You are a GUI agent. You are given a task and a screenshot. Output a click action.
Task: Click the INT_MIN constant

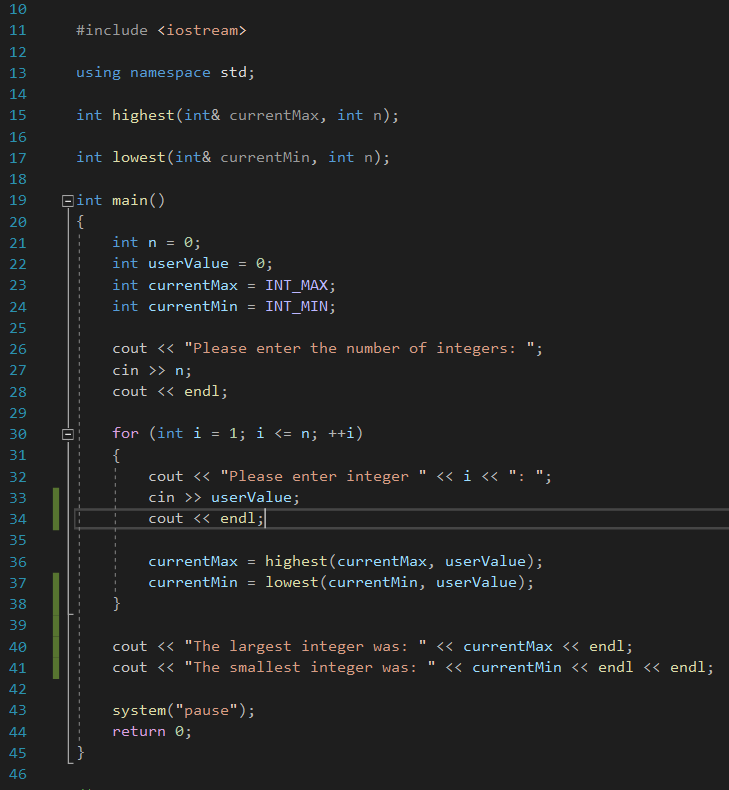296,306
